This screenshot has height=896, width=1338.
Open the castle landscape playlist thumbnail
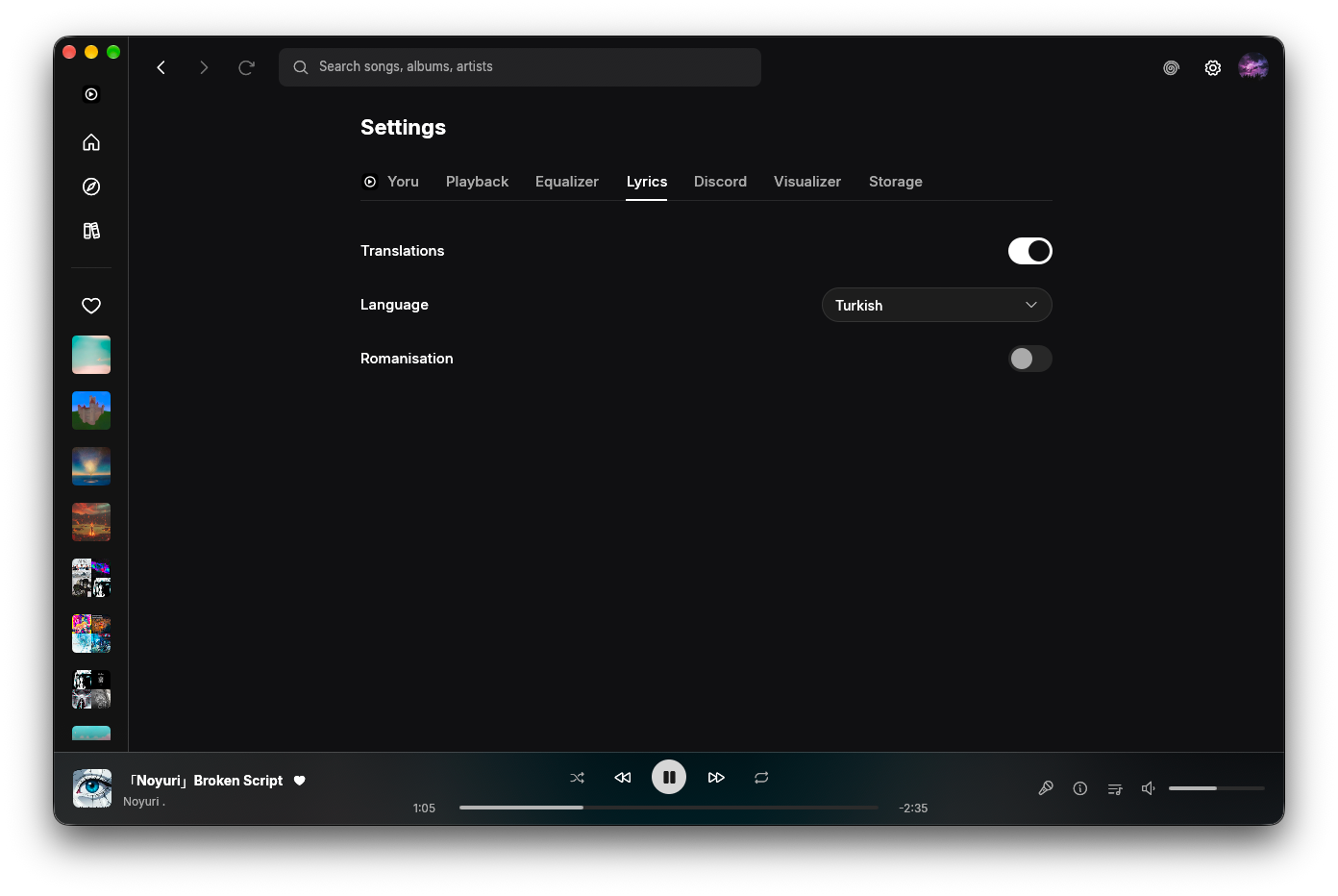[x=91, y=411]
